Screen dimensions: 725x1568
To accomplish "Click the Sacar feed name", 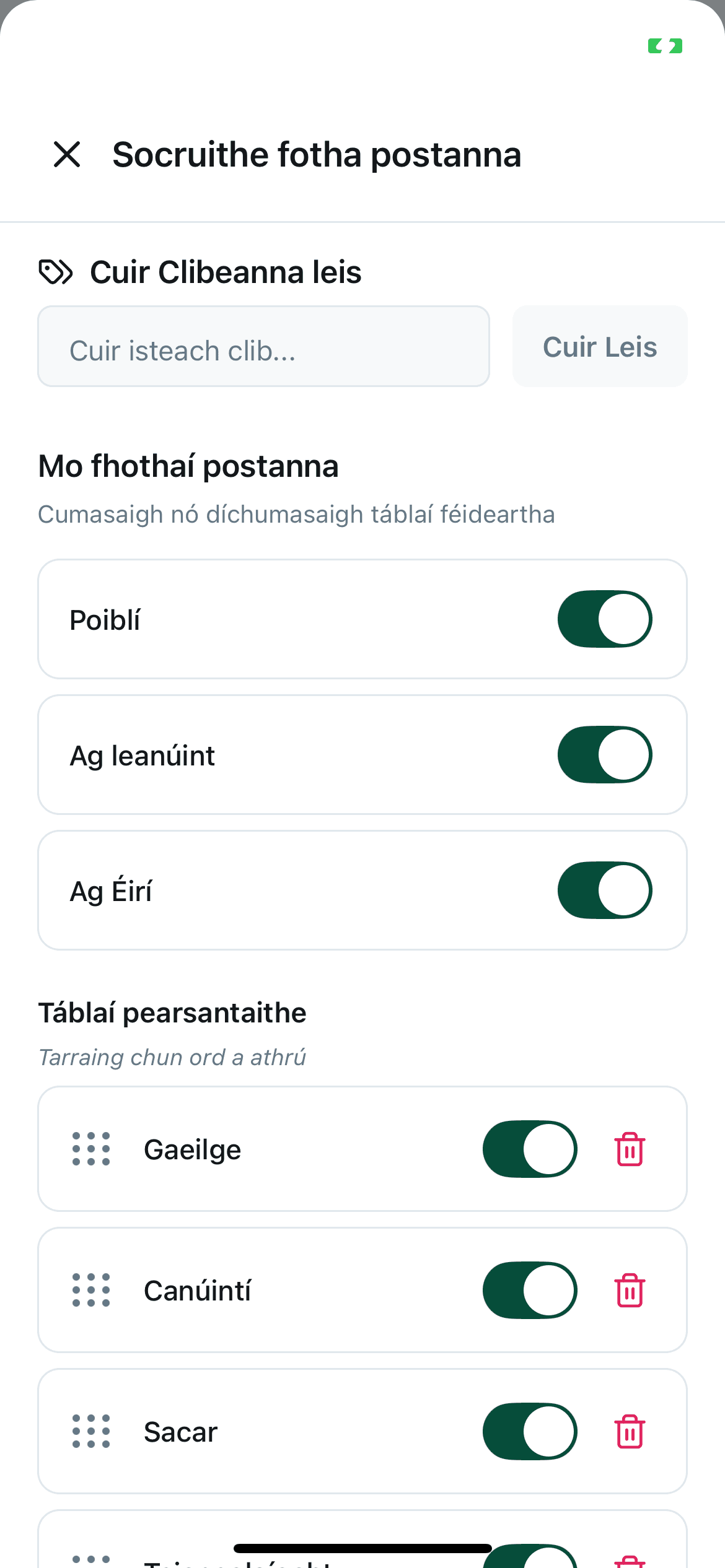I will tap(180, 1432).
